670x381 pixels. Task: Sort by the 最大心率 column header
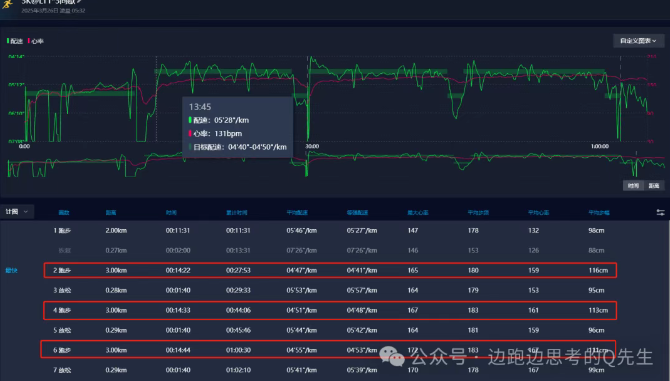418,212
